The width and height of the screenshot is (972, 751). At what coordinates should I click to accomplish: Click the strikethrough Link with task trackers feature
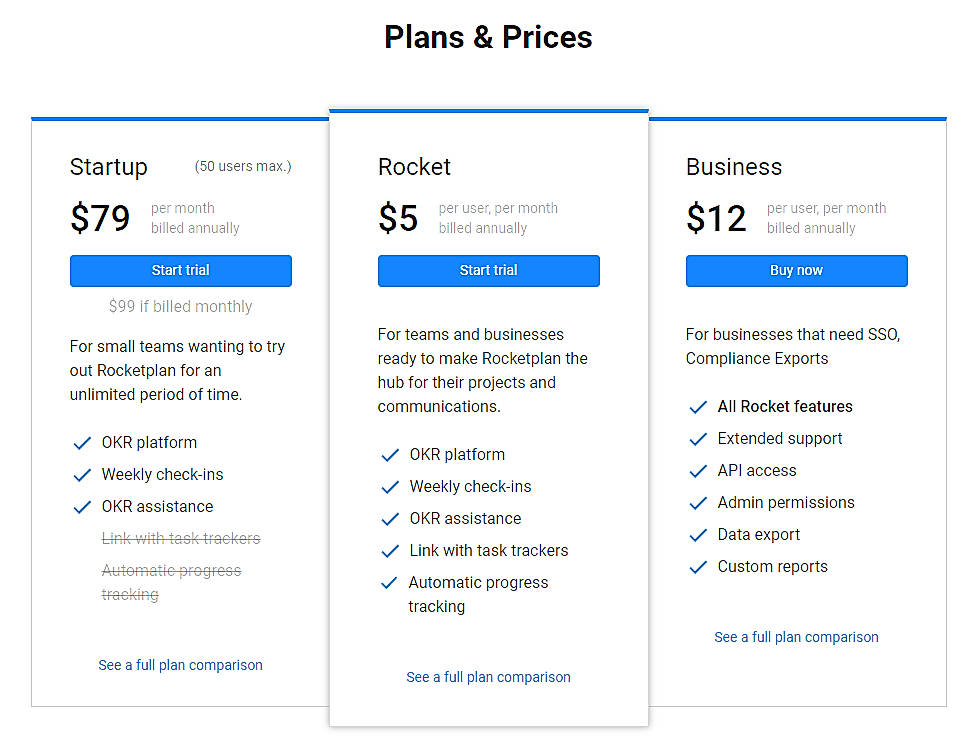click(x=181, y=538)
